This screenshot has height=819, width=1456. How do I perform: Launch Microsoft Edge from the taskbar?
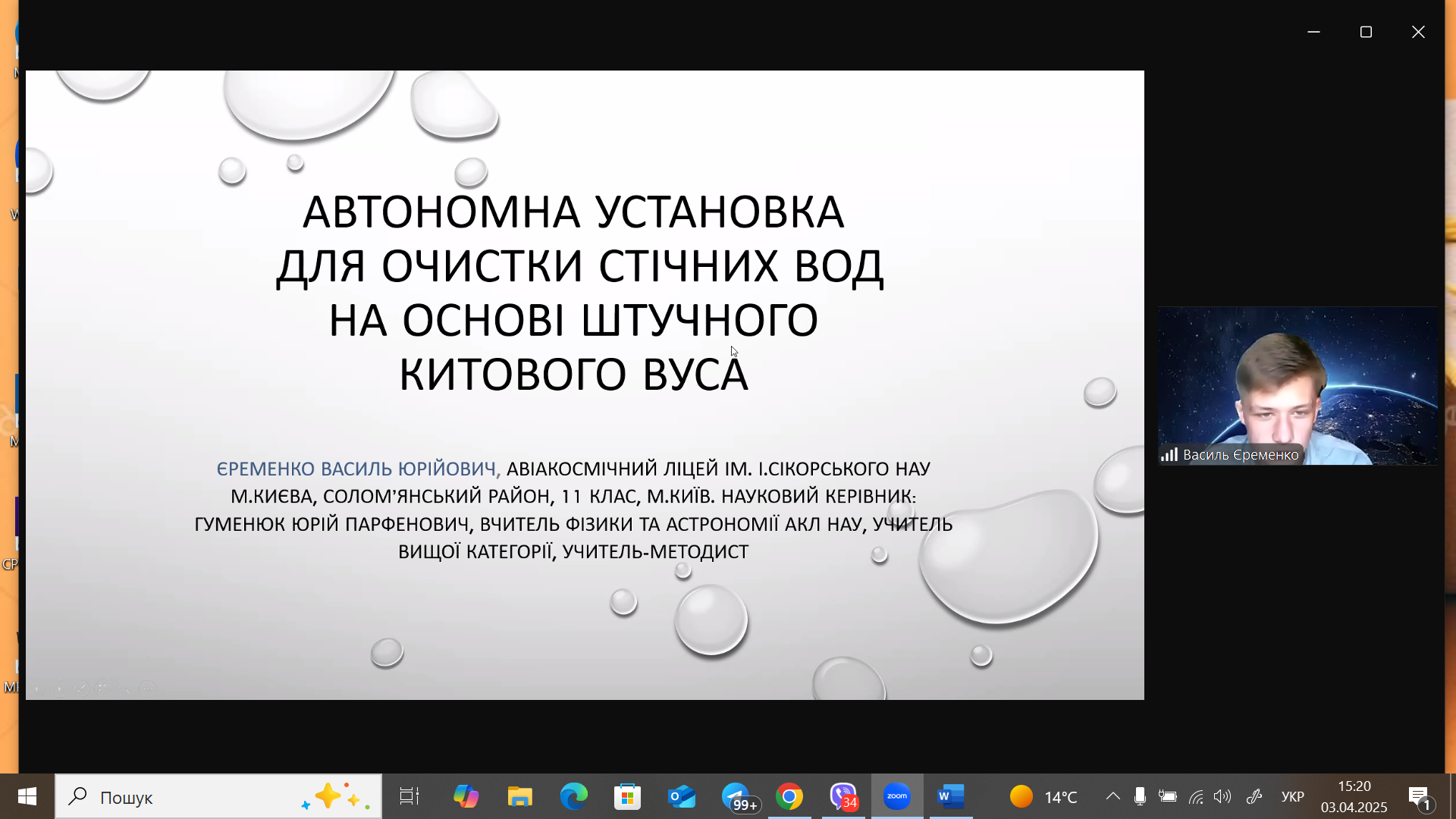click(574, 796)
